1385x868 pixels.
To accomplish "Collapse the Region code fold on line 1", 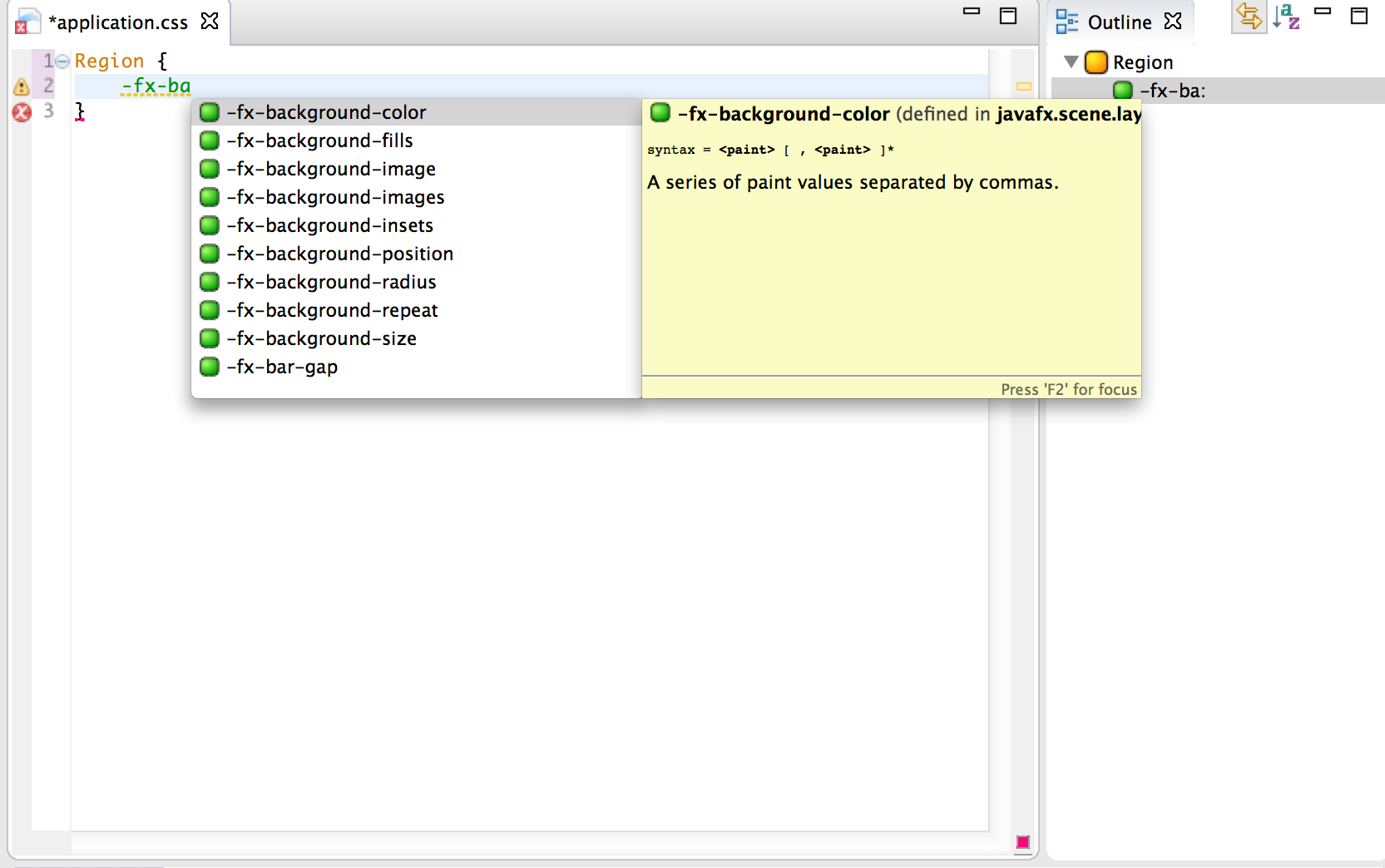I will pyautogui.click(x=62, y=62).
